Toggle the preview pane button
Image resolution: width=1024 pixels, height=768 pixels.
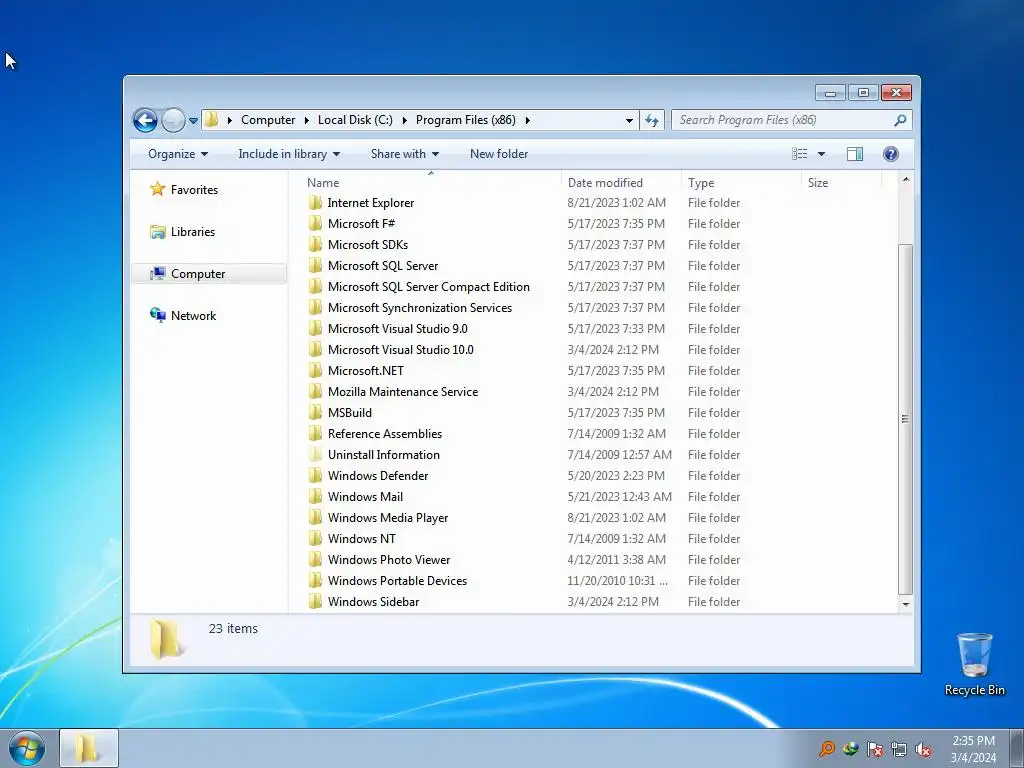click(855, 154)
